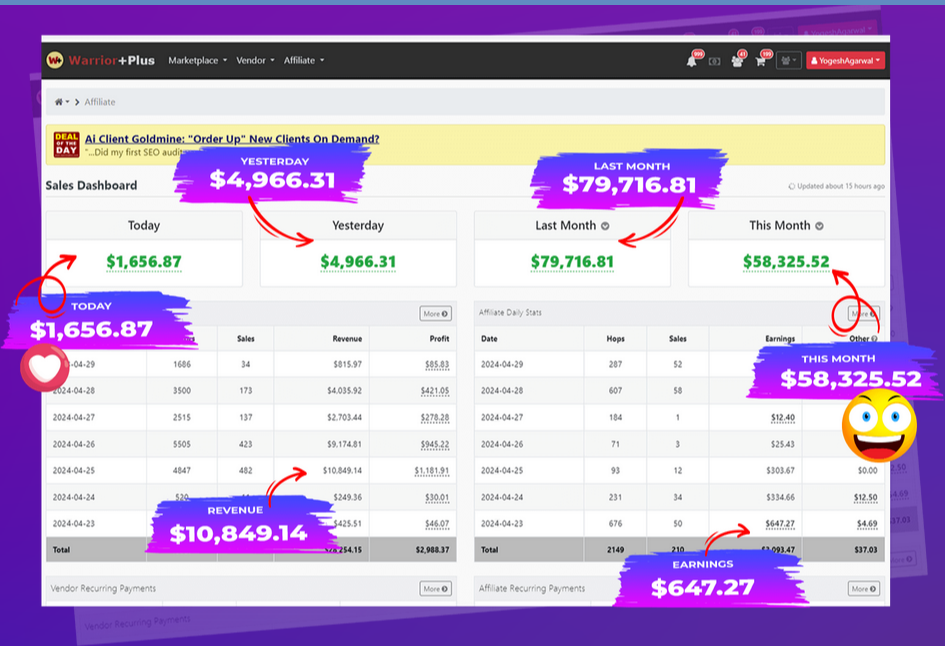Open the shopping cart icon

[x=761, y=61]
